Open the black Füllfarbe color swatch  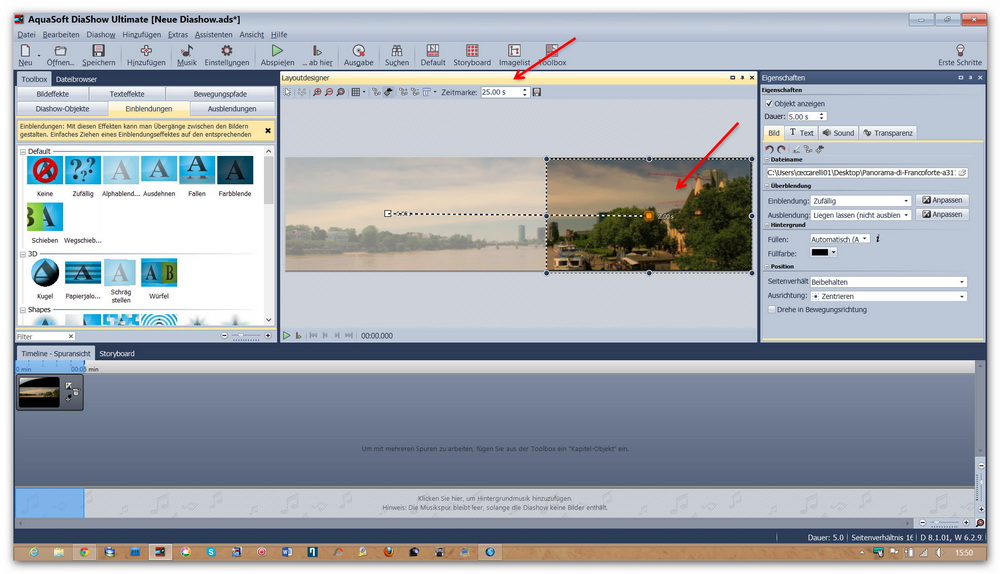pyautogui.click(x=824, y=253)
